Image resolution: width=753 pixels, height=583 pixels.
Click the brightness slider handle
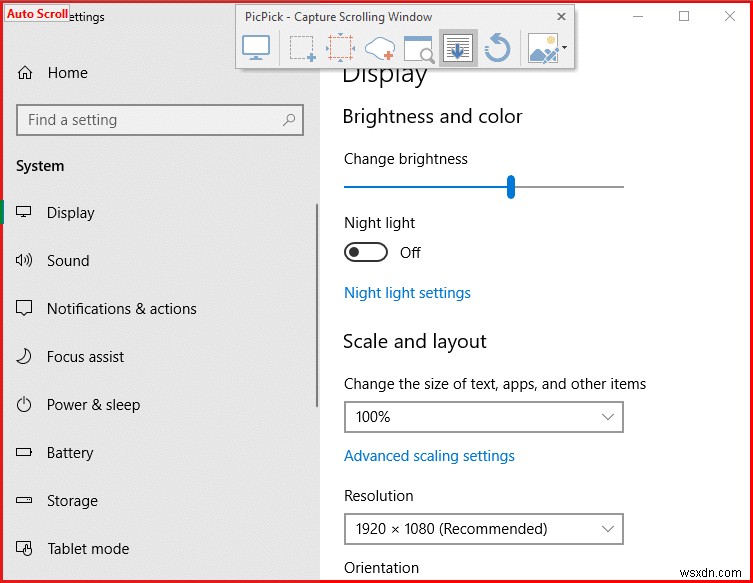point(511,187)
